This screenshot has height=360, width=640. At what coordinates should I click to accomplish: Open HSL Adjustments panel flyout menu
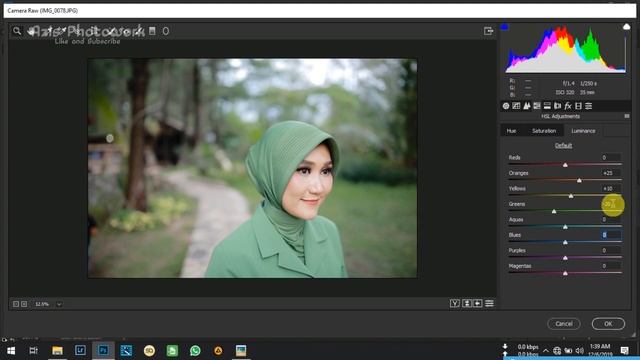click(x=627, y=116)
